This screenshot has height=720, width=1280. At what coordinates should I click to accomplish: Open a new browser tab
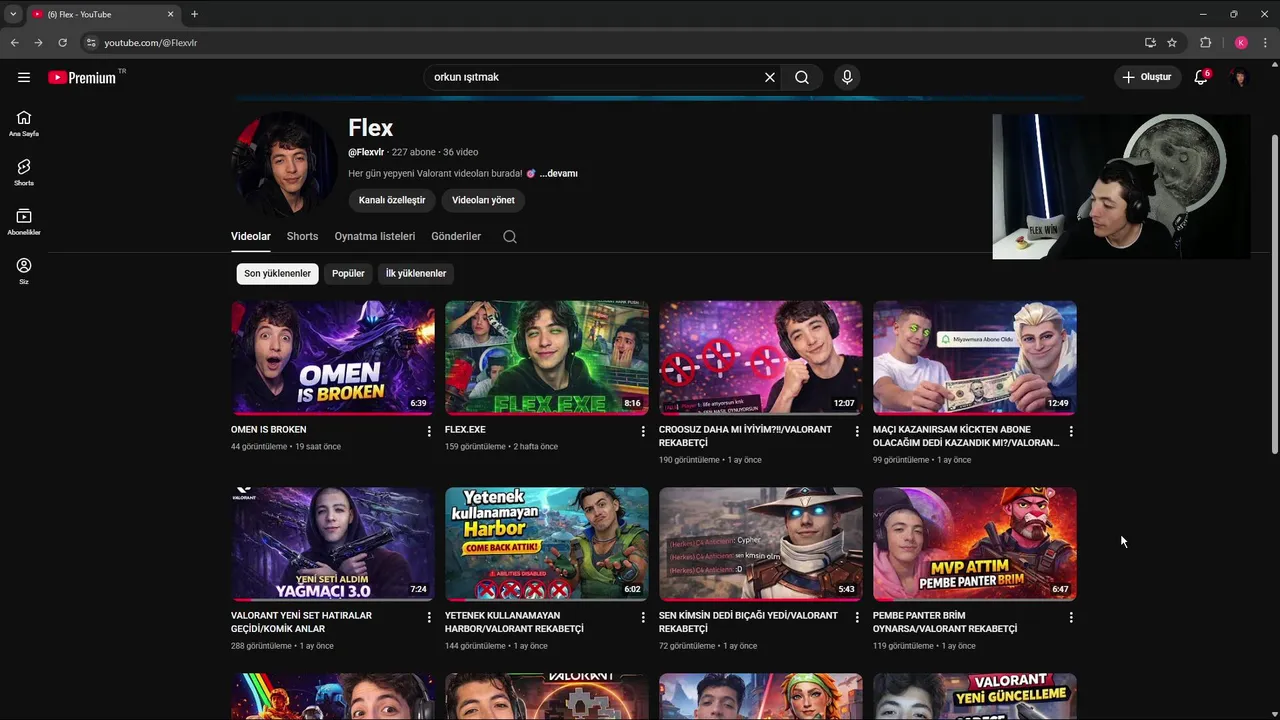pos(194,14)
